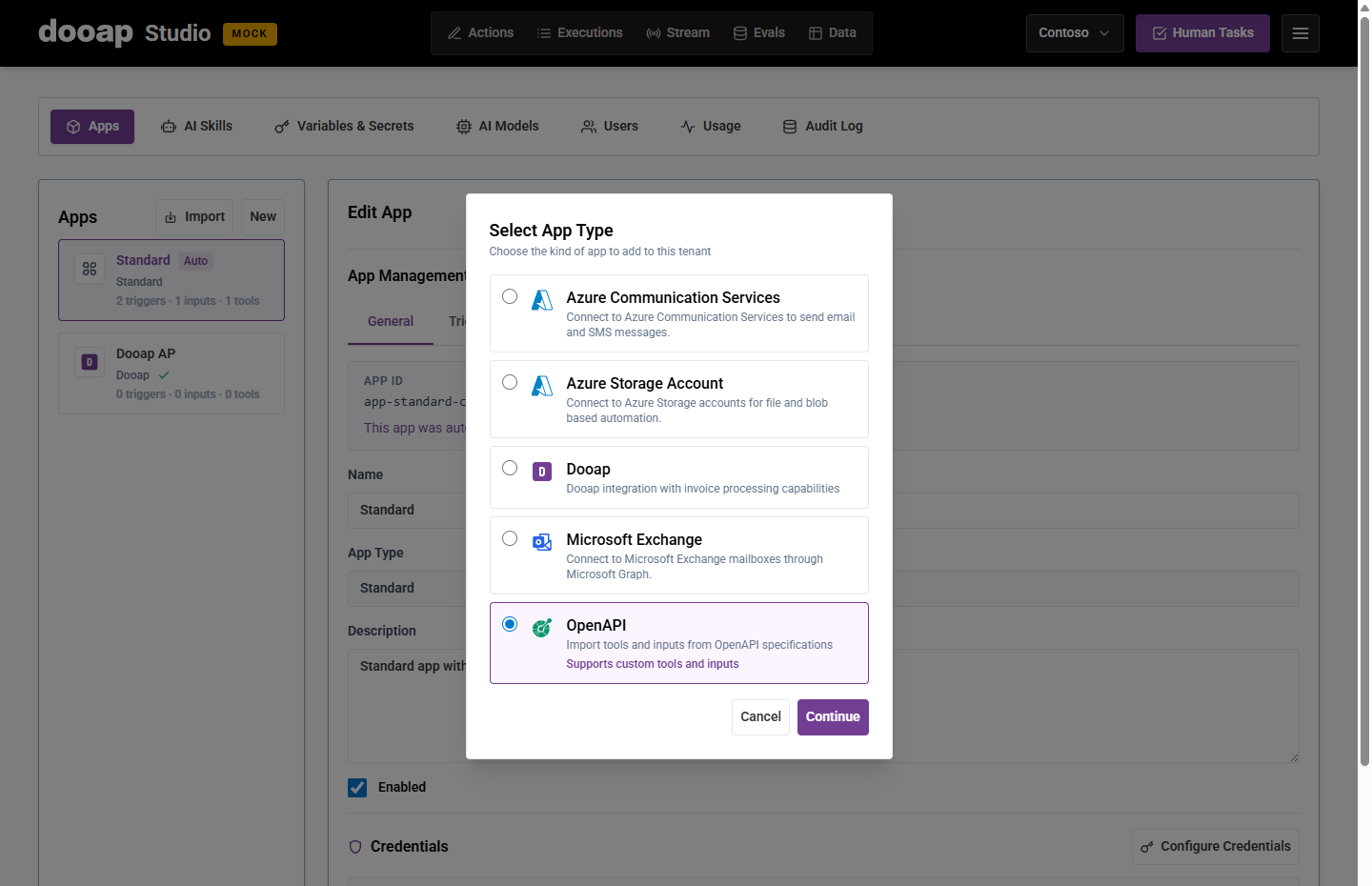Click the Azure Storage Account logo icon

coord(542,386)
